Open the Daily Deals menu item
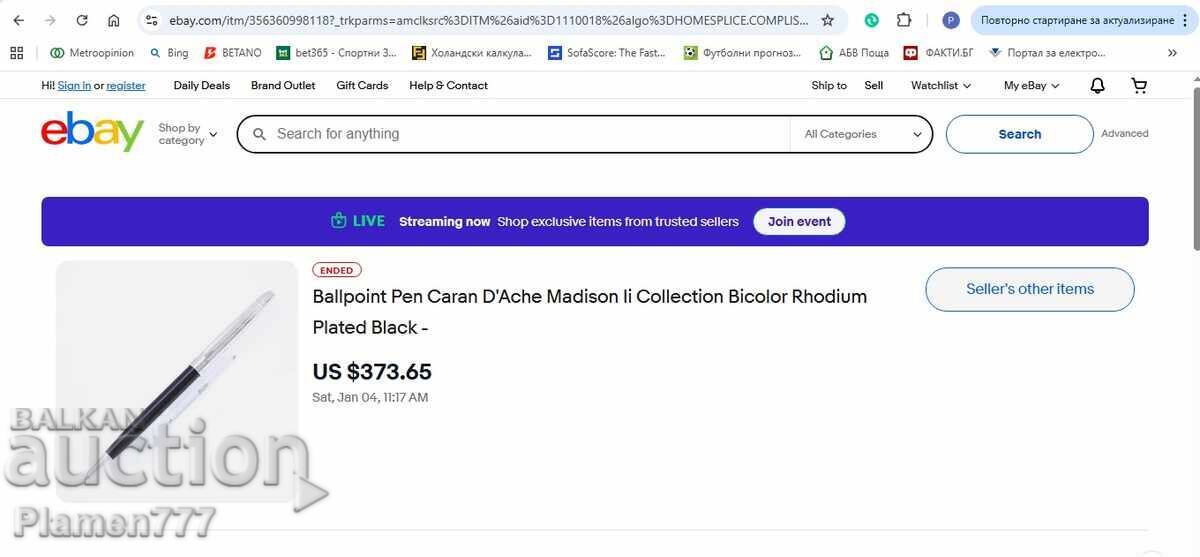The height and width of the screenshot is (557, 1200). click(201, 86)
